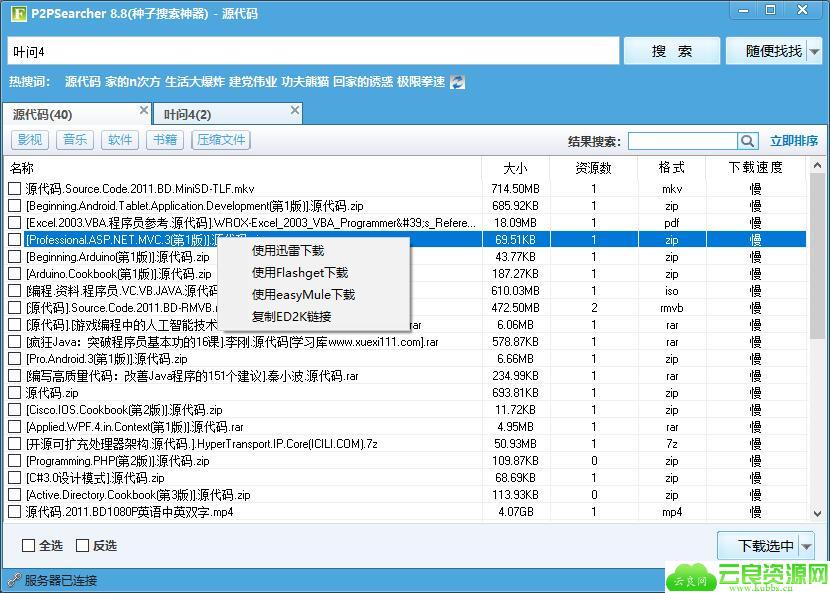Open the 下载选中 dropdown arrow
This screenshot has height=593, width=830.
[x=807, y=546]
